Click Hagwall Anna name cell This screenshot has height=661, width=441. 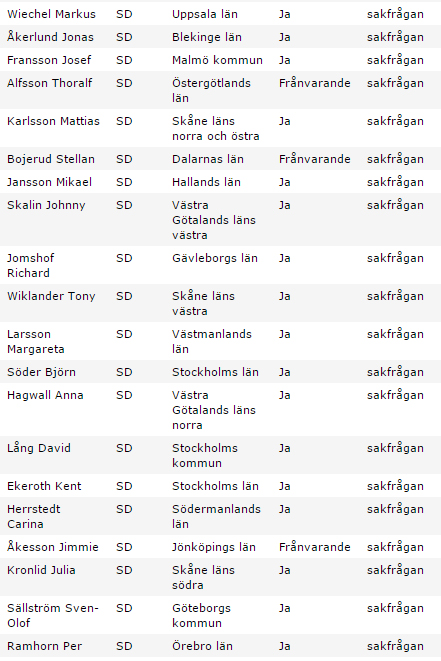tap(45, 395)
